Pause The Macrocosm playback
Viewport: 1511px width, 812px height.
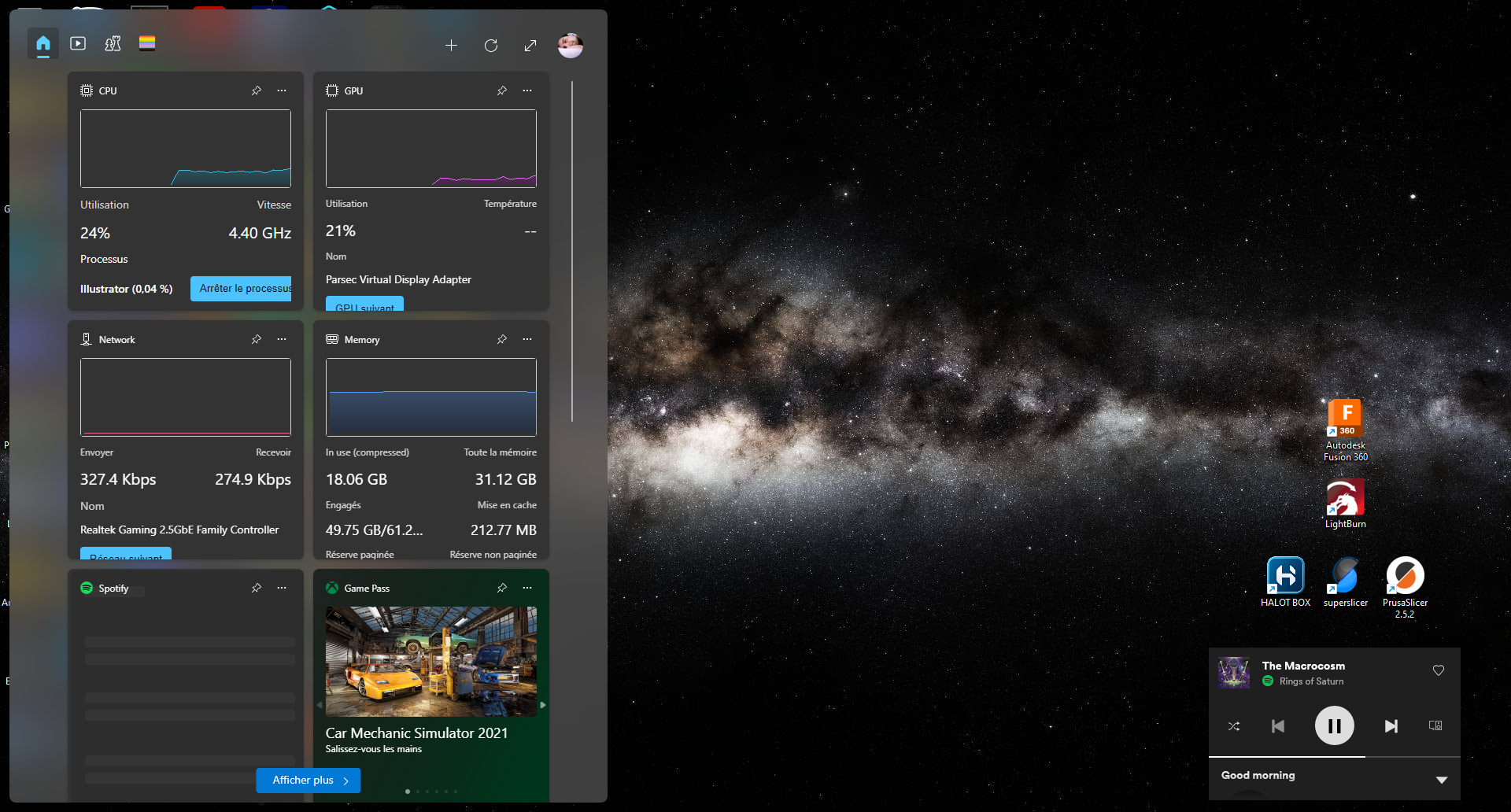coord(1335,725)
